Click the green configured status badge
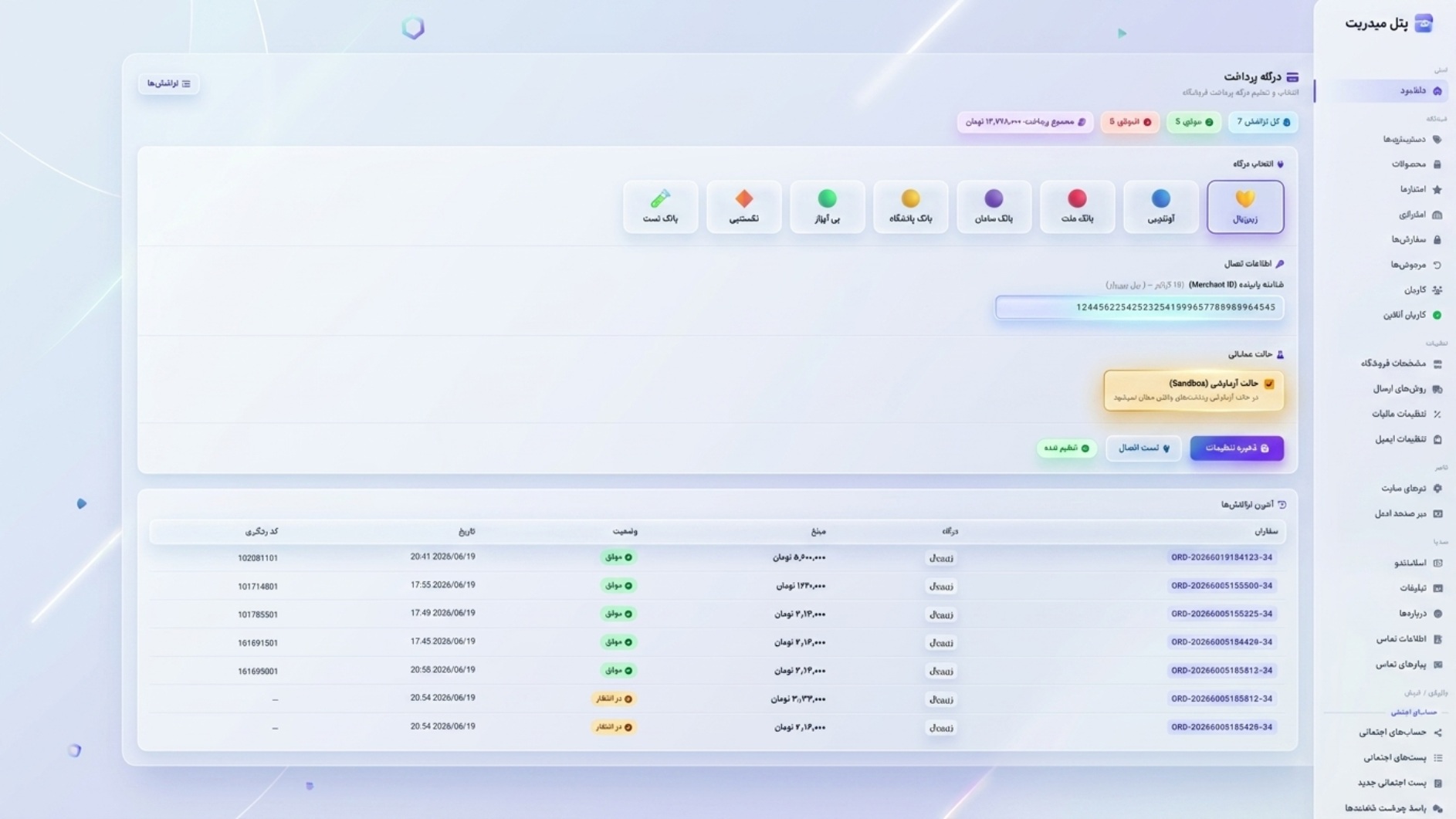 coord(1066,448)
